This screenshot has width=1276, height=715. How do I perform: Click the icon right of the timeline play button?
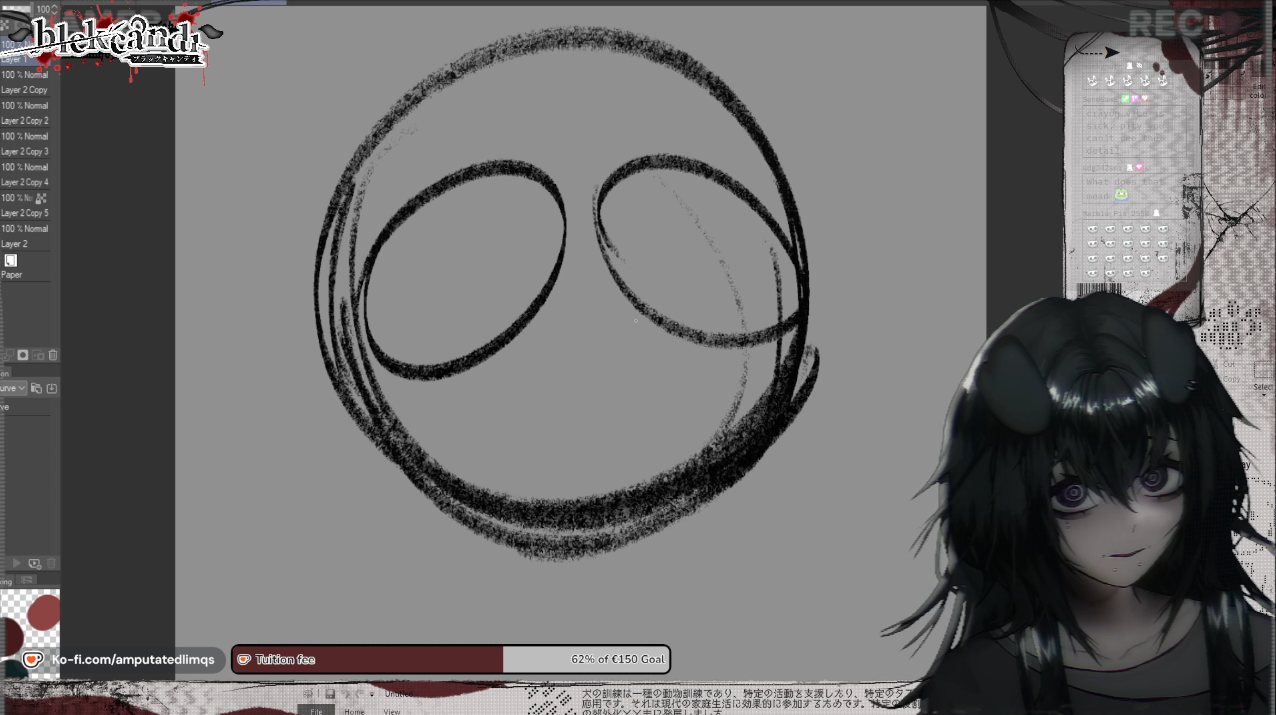coord(34,564)
